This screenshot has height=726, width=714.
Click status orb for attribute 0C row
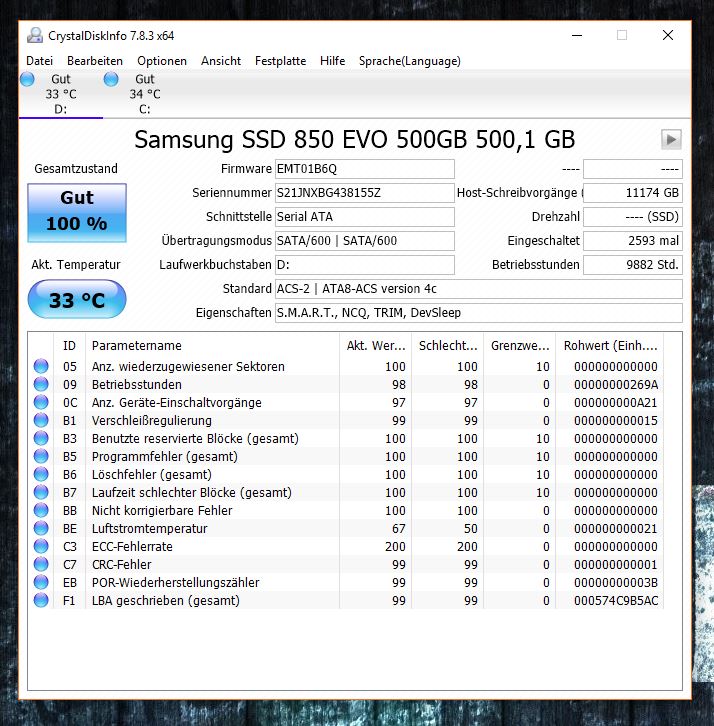[41, 402]
